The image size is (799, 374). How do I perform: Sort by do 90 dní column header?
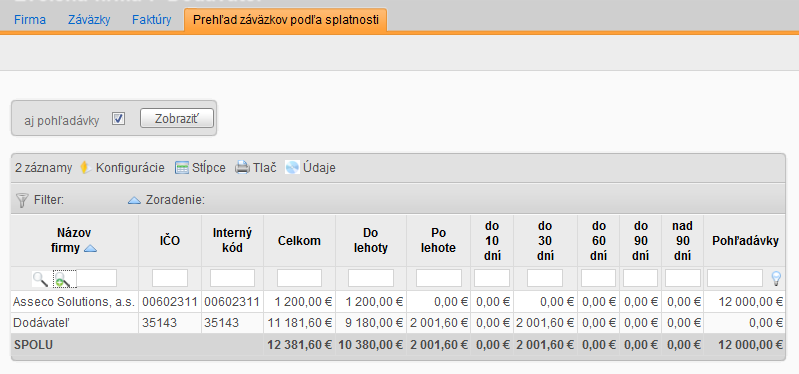[x=641, y=241]
